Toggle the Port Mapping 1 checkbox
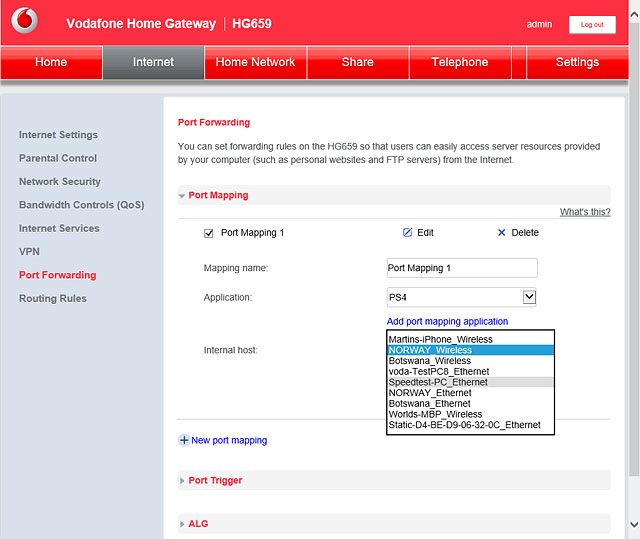This screenshot has height=539, width=640. (209, 233)
